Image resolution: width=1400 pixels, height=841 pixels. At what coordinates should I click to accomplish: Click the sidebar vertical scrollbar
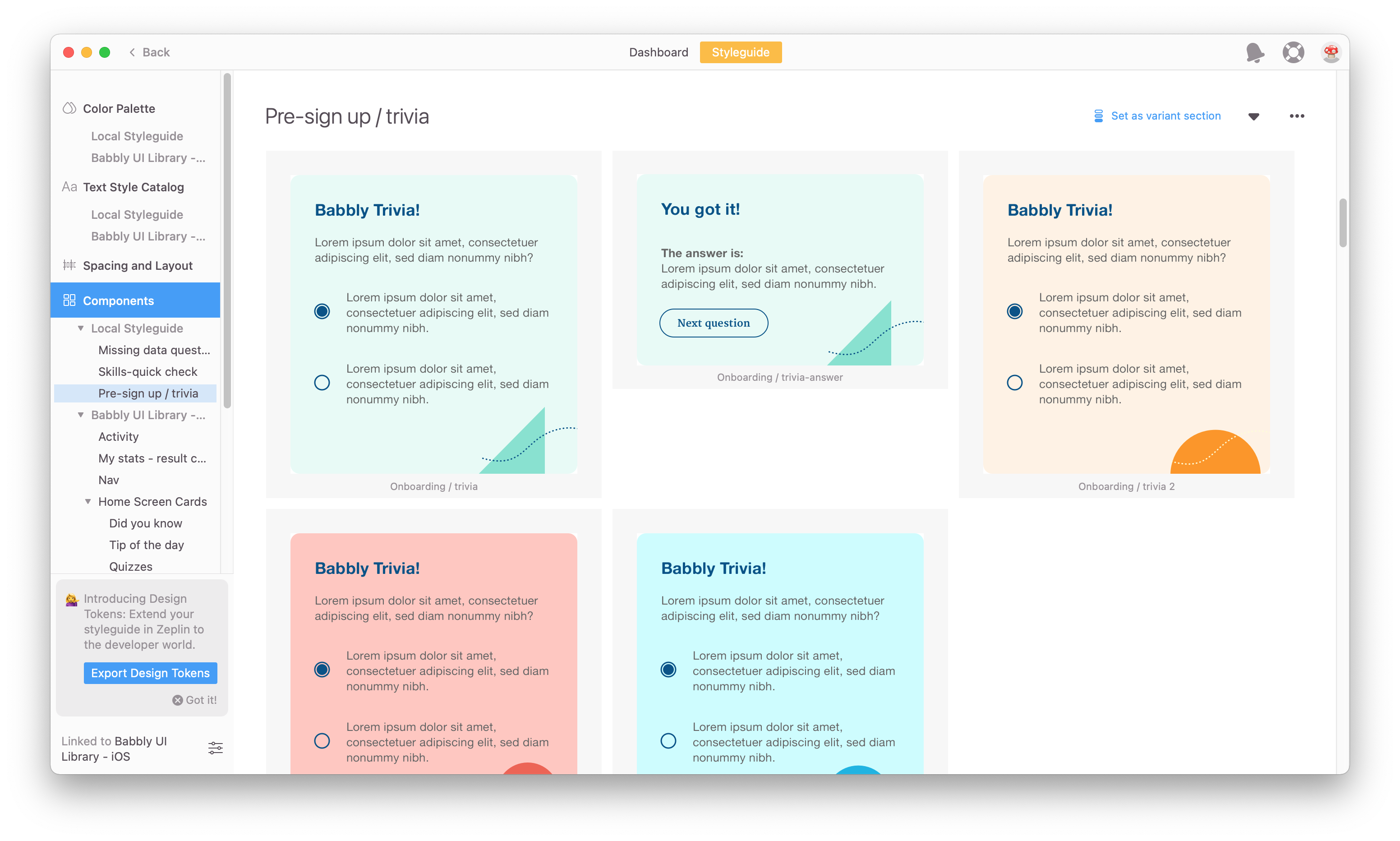pyautogui.click(x=227, y=241)
